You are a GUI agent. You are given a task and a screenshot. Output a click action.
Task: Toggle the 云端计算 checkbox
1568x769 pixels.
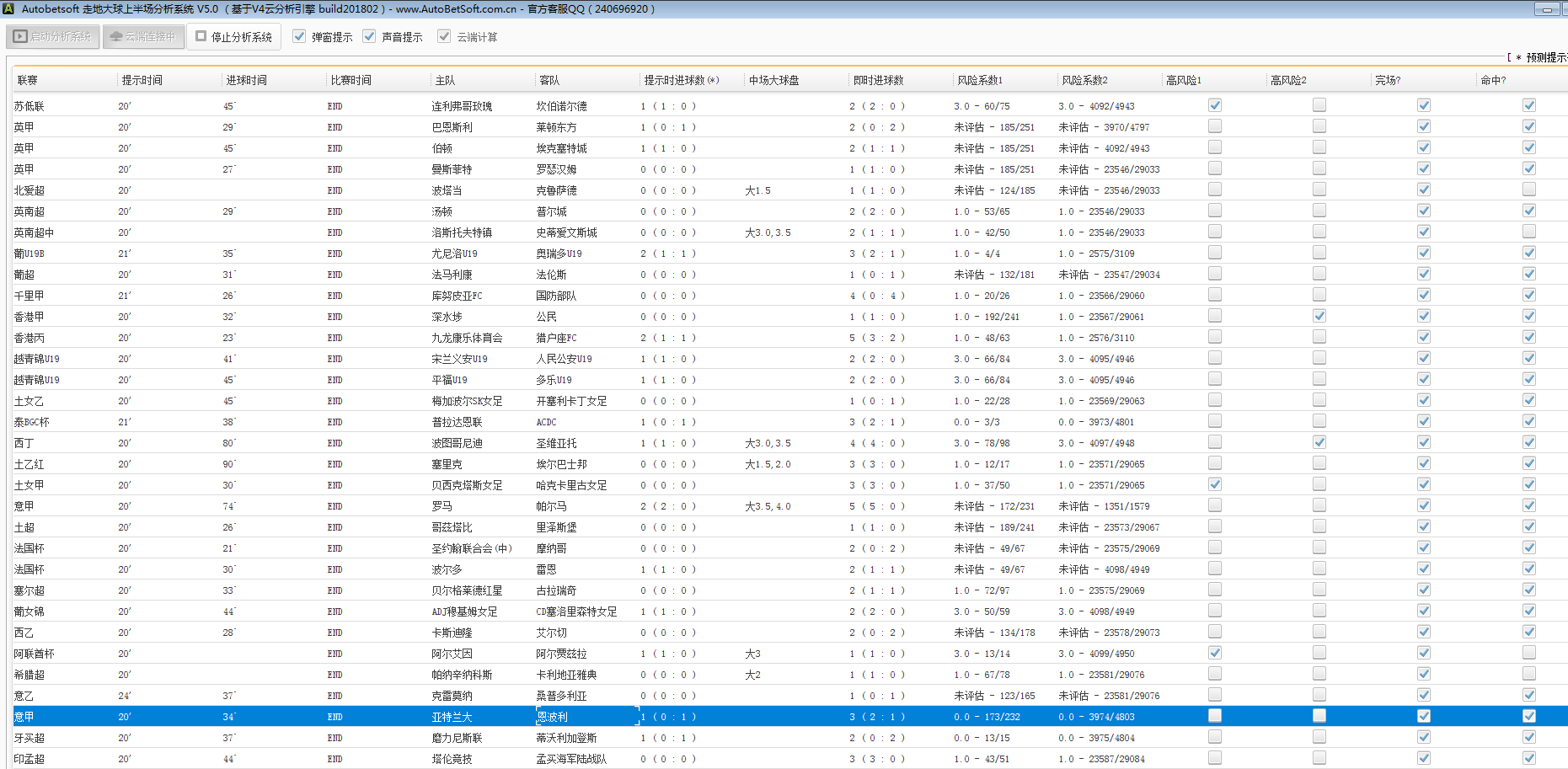pos(444,36)
